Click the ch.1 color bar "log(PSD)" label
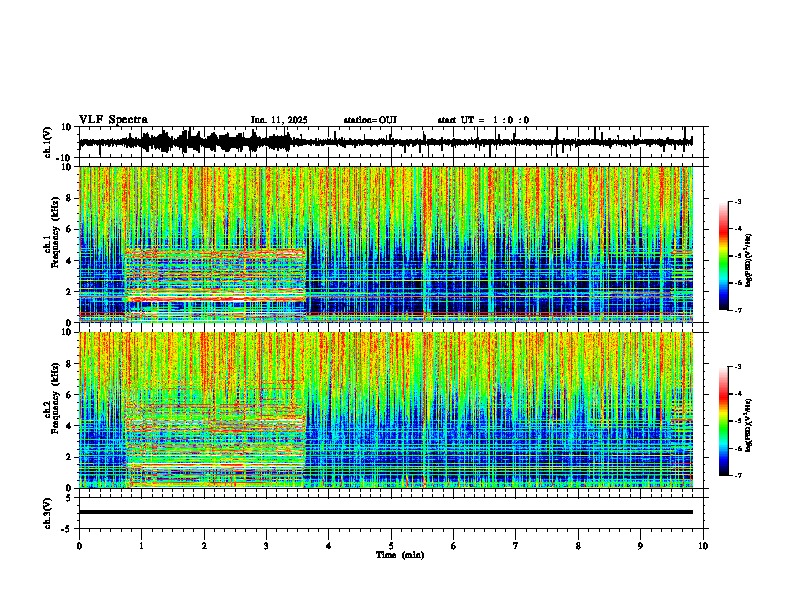 tap(749, 261)
